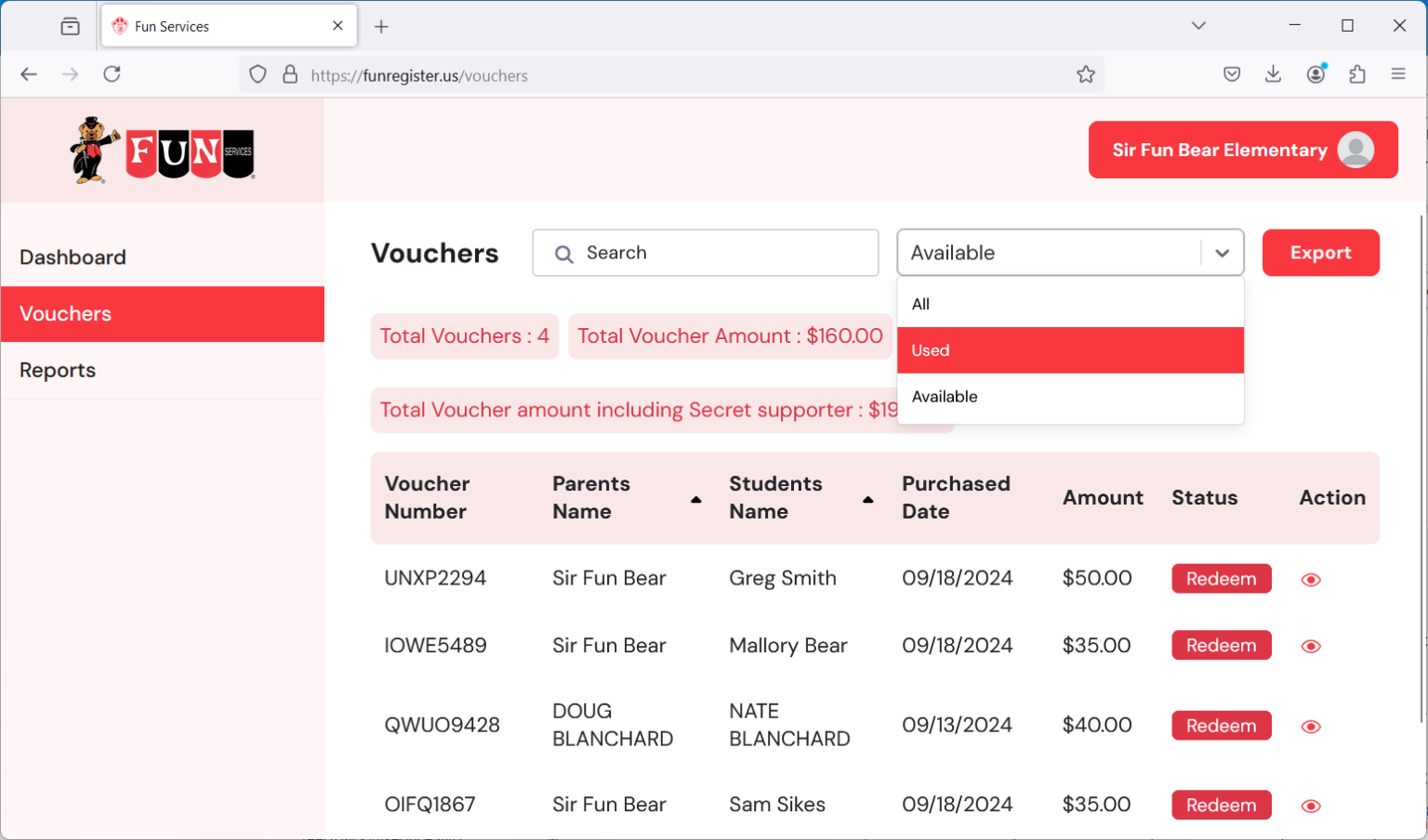Bookmark this page with the star icon
Image resolution: width=1428 pixels, height=840 pixels.
tap(1086, 74)
